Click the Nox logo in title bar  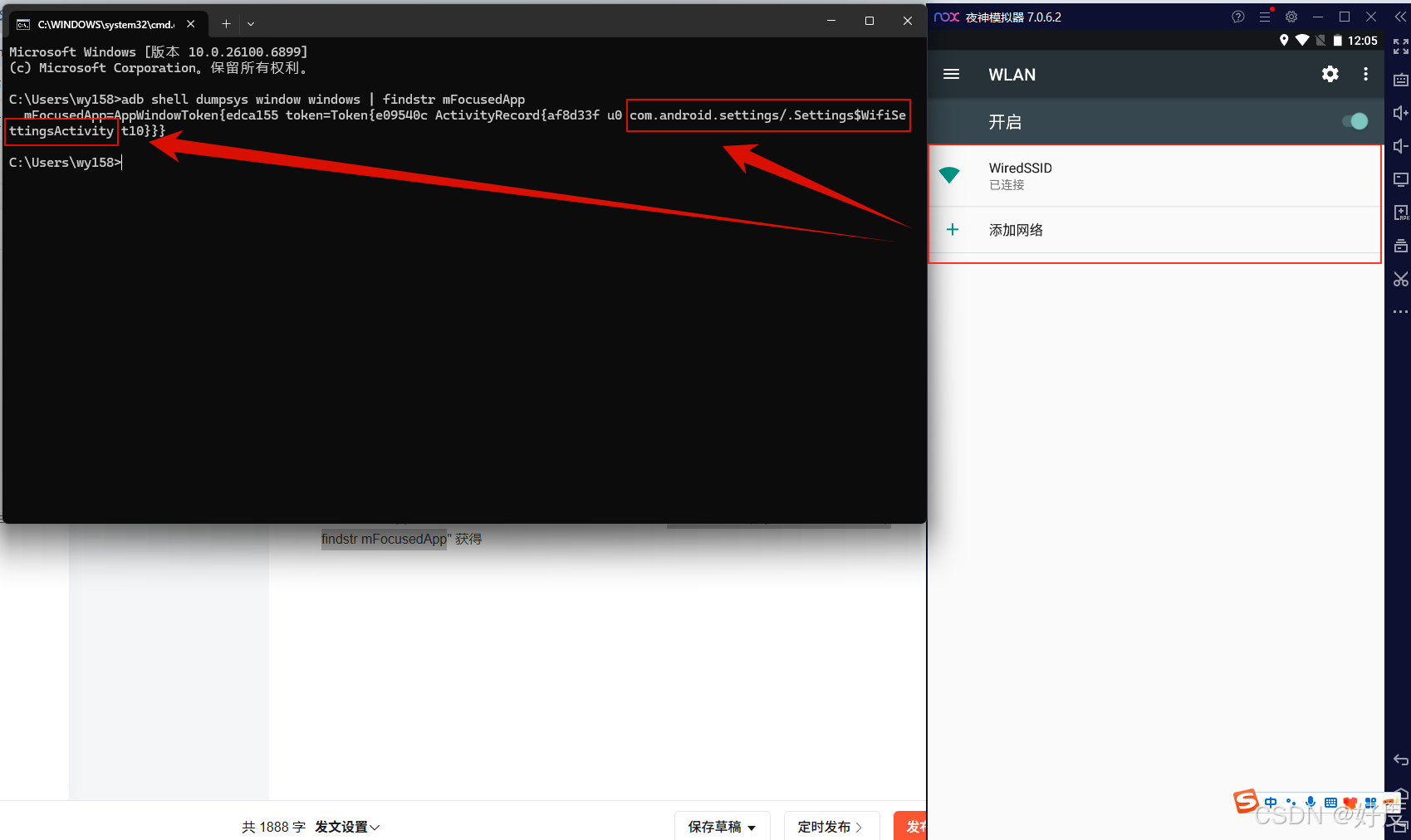[x=947, y=17]
